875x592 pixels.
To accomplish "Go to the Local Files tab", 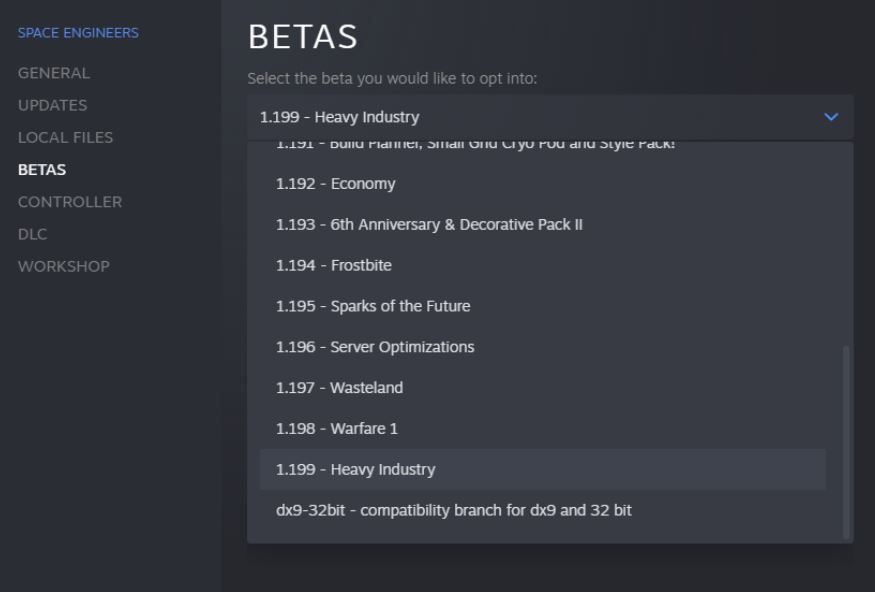I will point(65,137).
